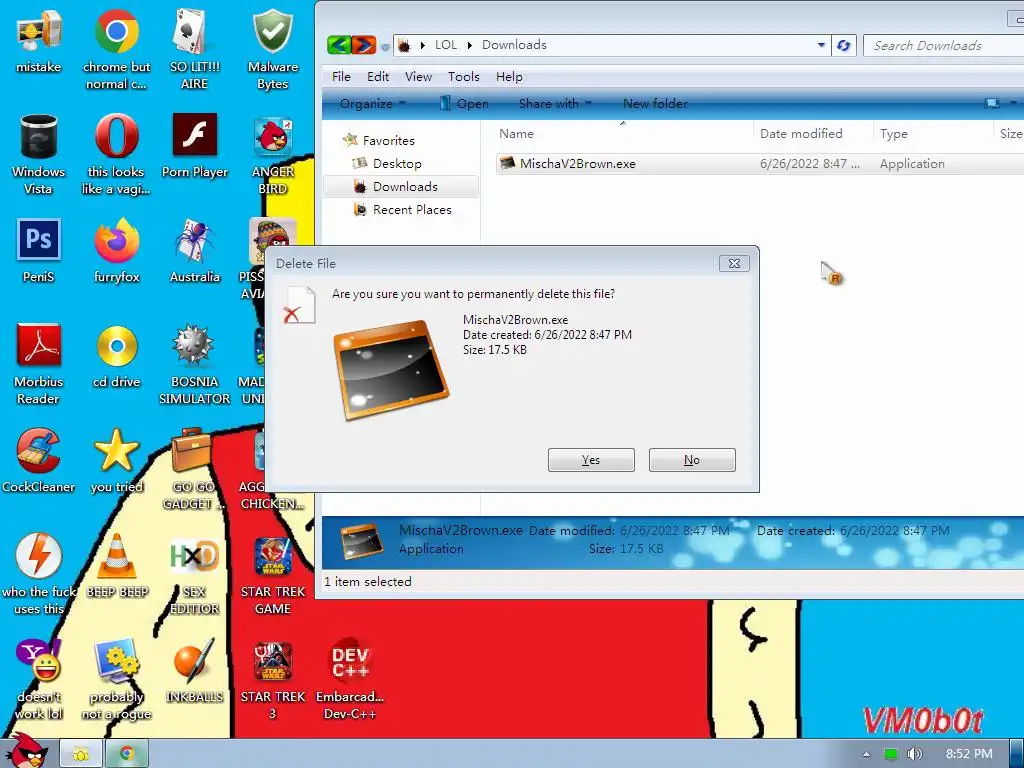Select Downloads in the navigation pane
The width and height of the screenshot is (1024, 768).
coord(401,186)
